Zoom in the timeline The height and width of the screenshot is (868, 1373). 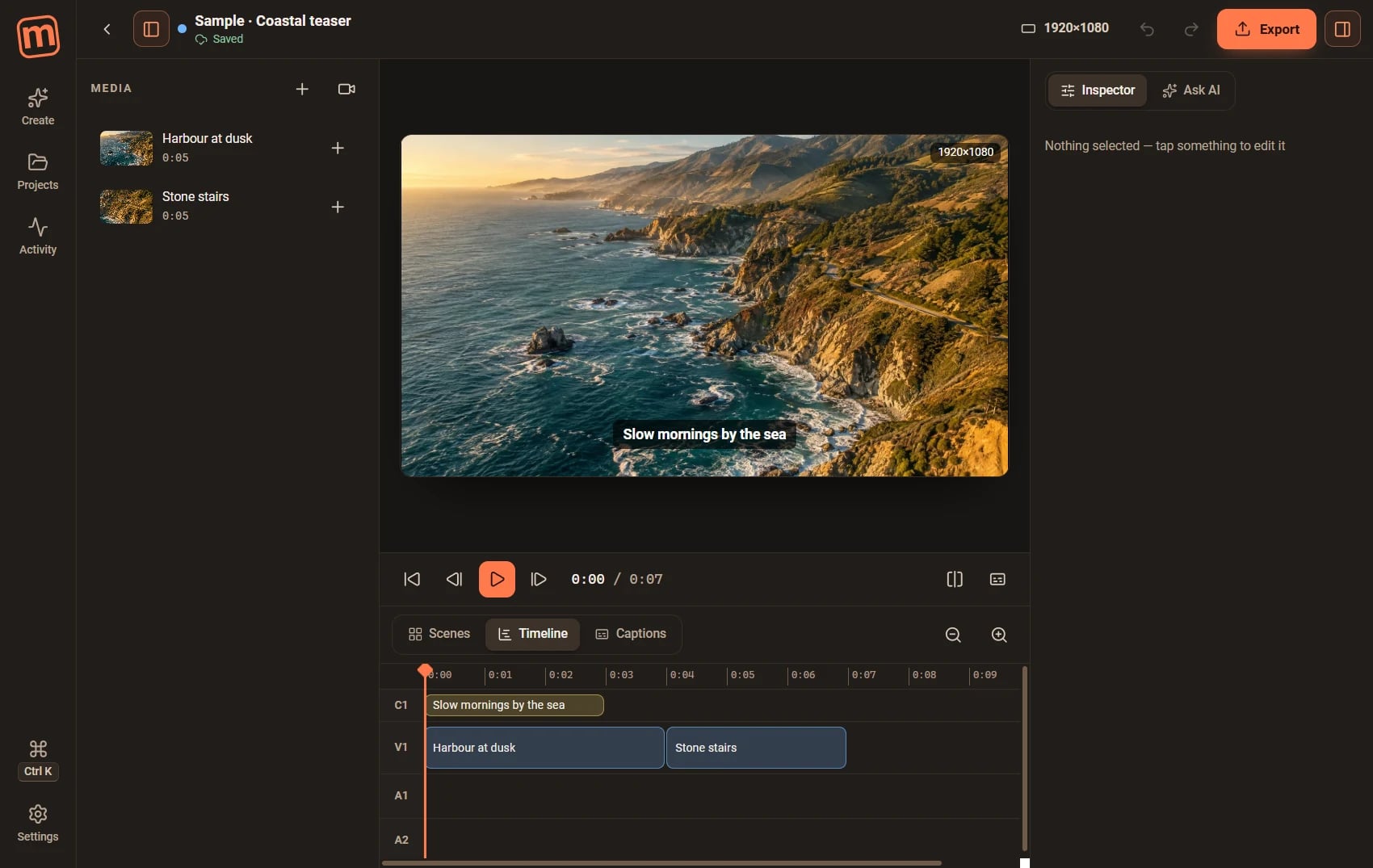pyautogui.click(x=999, y=635)
